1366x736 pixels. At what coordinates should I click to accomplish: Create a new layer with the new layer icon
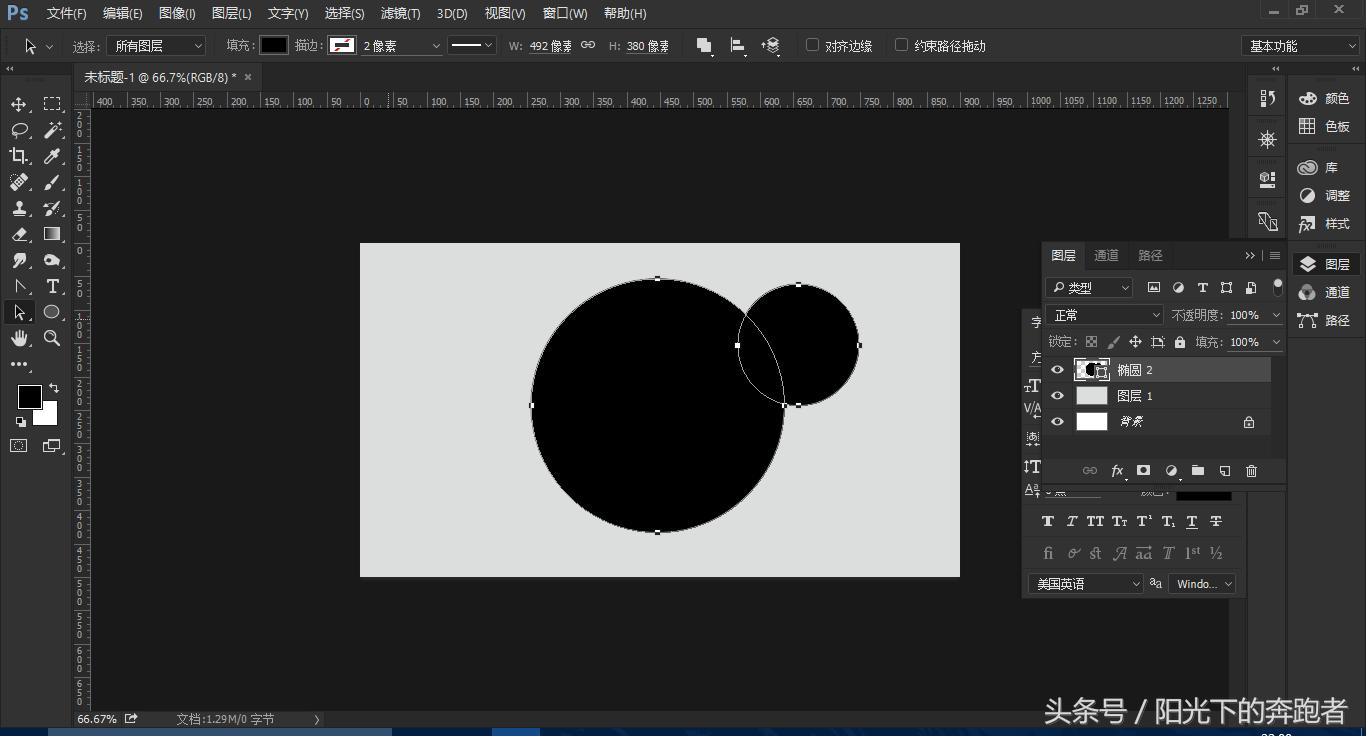coord(1224,471)
